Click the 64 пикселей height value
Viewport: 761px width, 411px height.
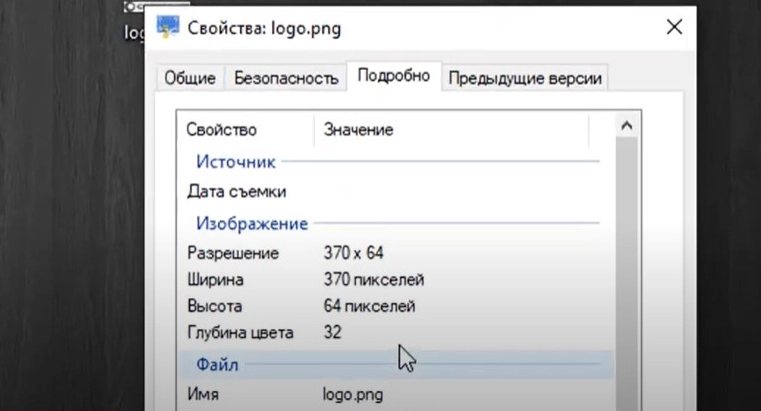coord(369,306)
